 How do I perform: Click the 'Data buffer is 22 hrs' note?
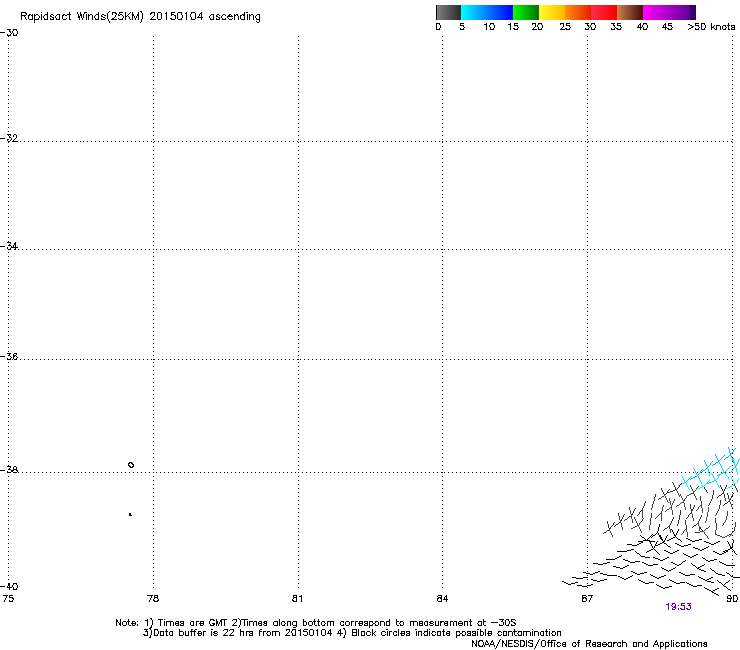point(353,633)
